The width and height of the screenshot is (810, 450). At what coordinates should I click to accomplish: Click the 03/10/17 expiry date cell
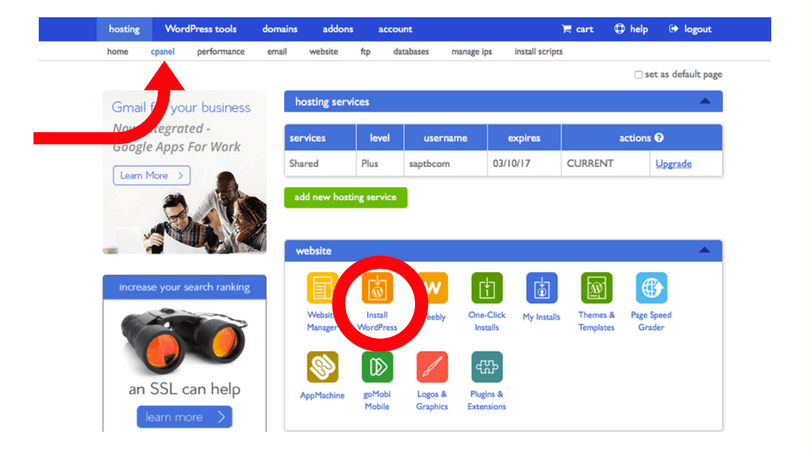pyautogui.click(x=524, y=163)
